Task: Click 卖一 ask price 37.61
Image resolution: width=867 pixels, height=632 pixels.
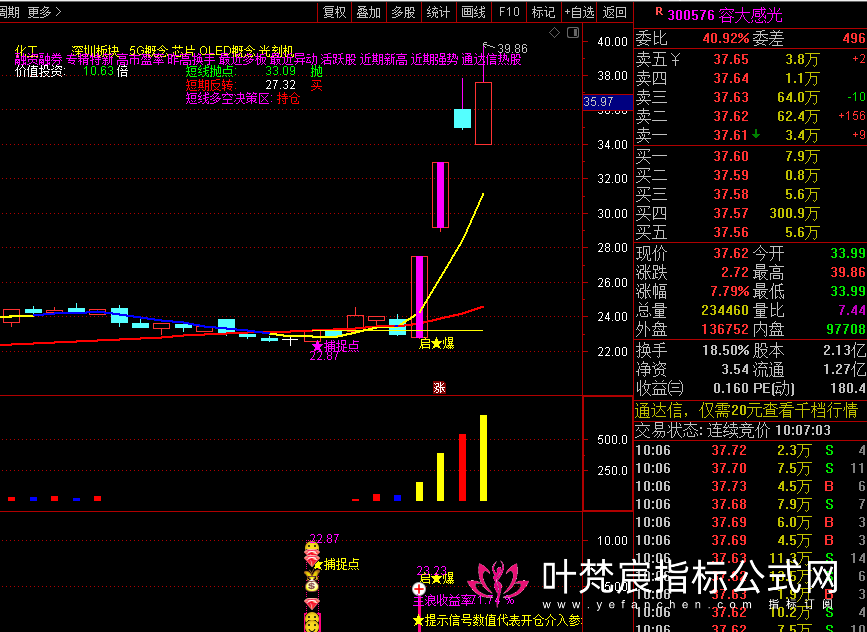Action: [x=731, y=135]
